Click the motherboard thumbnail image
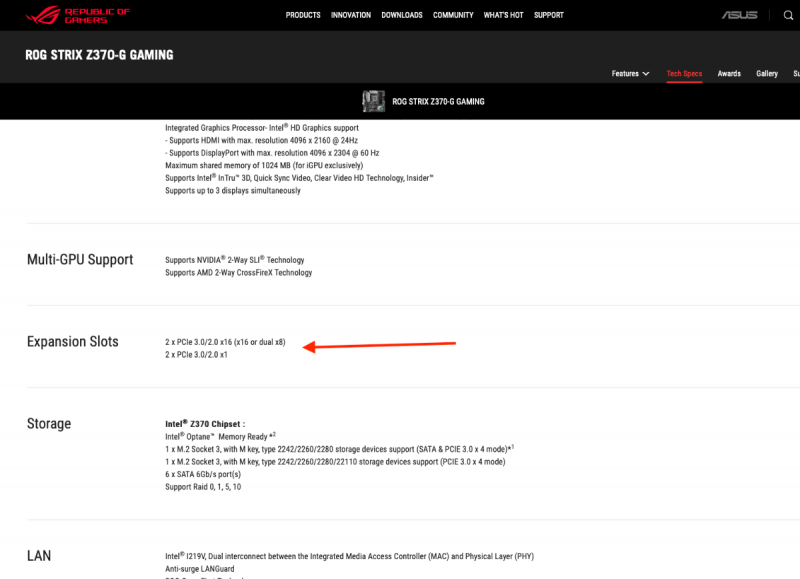 pyautogui.click(x=373, y=101)
